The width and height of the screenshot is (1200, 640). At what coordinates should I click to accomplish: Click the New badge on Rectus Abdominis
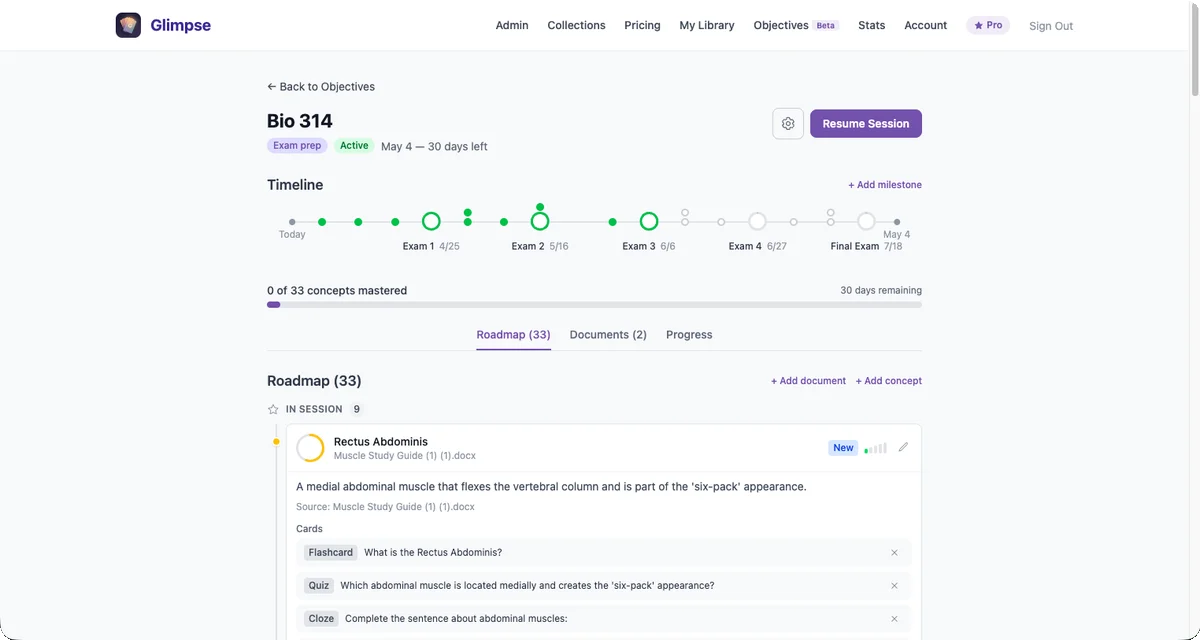[843, 447]
